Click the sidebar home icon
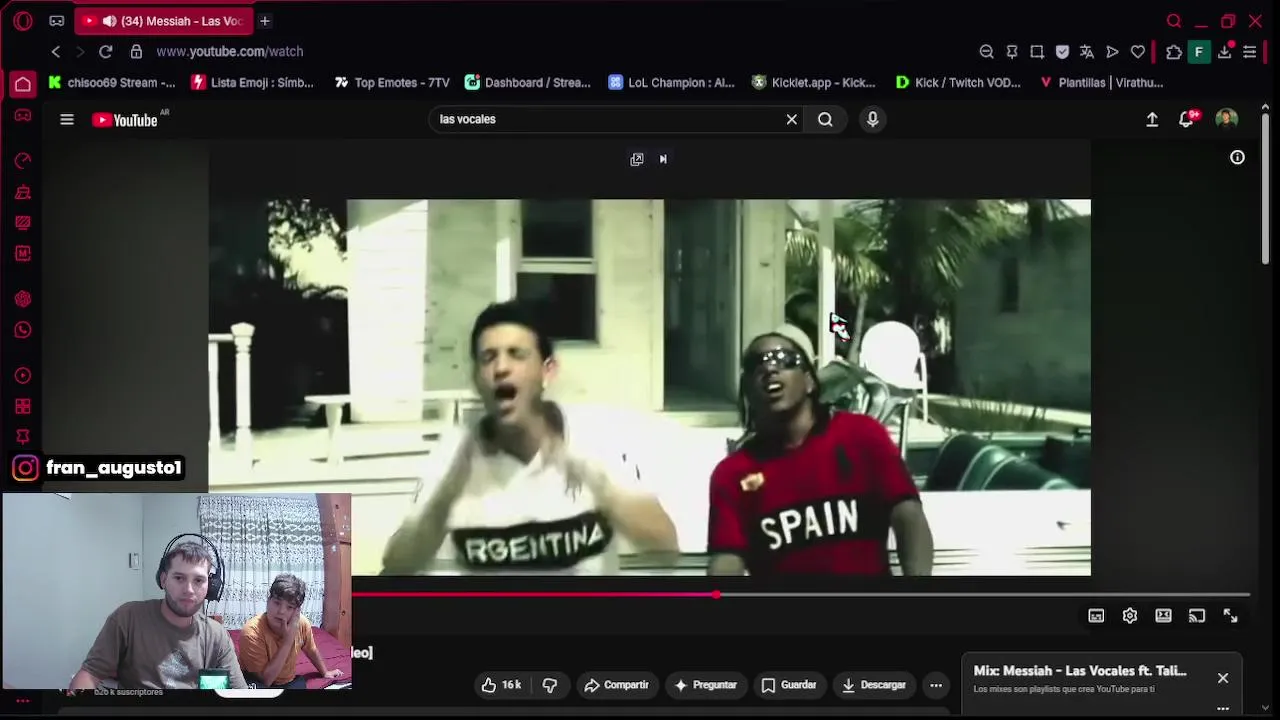Image resolution: width=1280 pixels, height=720 pixels. point(23,84)
